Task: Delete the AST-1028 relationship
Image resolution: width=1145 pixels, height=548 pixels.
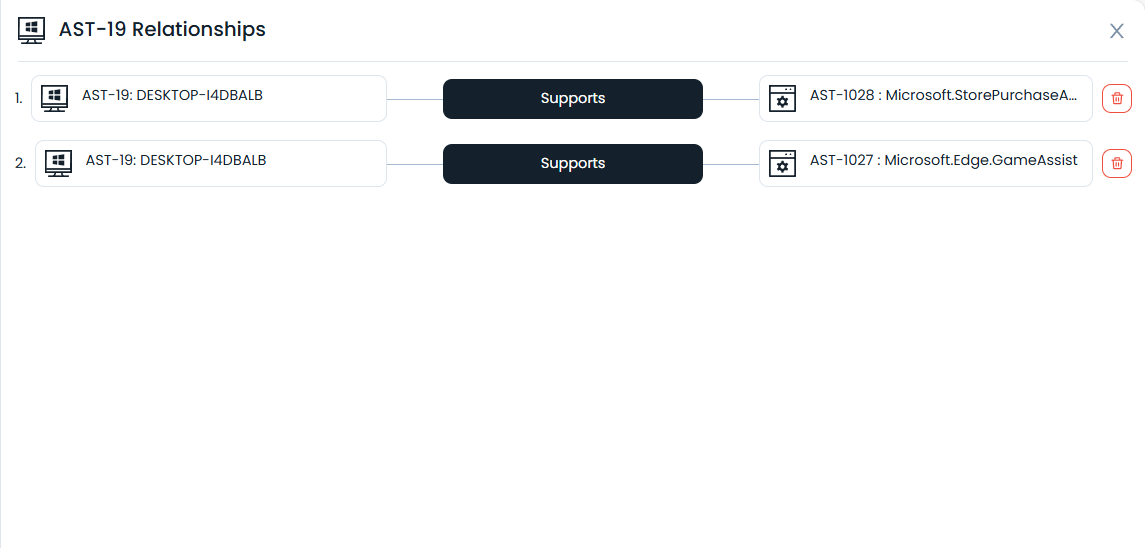Action: [1117, 98]
